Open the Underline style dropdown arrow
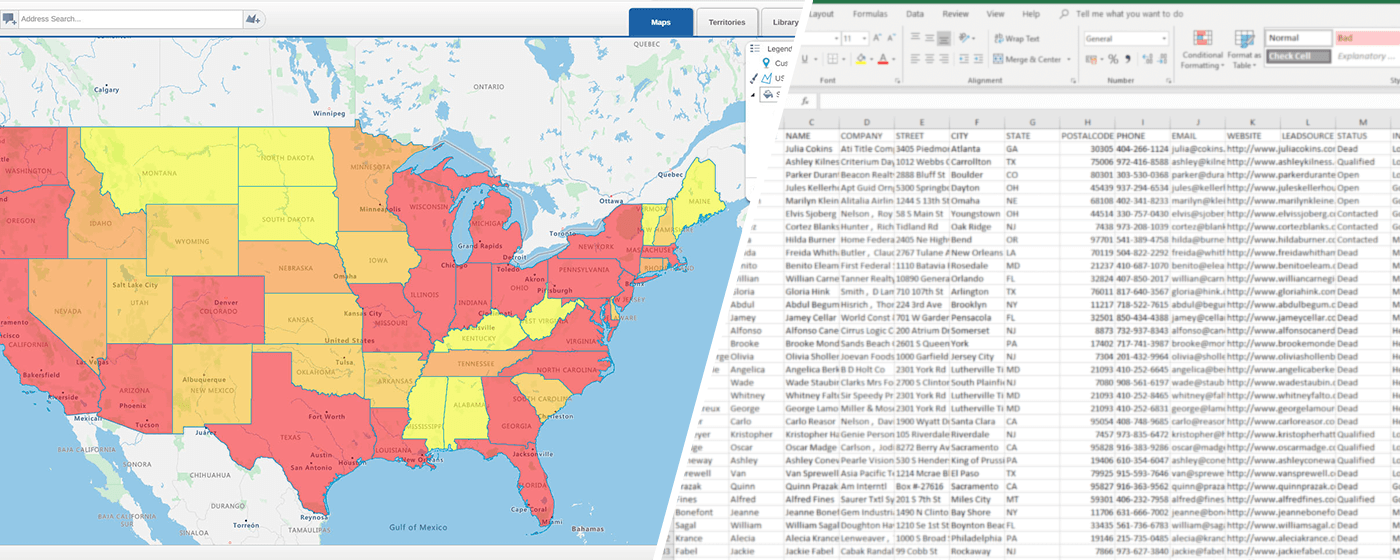 (x=816, y=59)
